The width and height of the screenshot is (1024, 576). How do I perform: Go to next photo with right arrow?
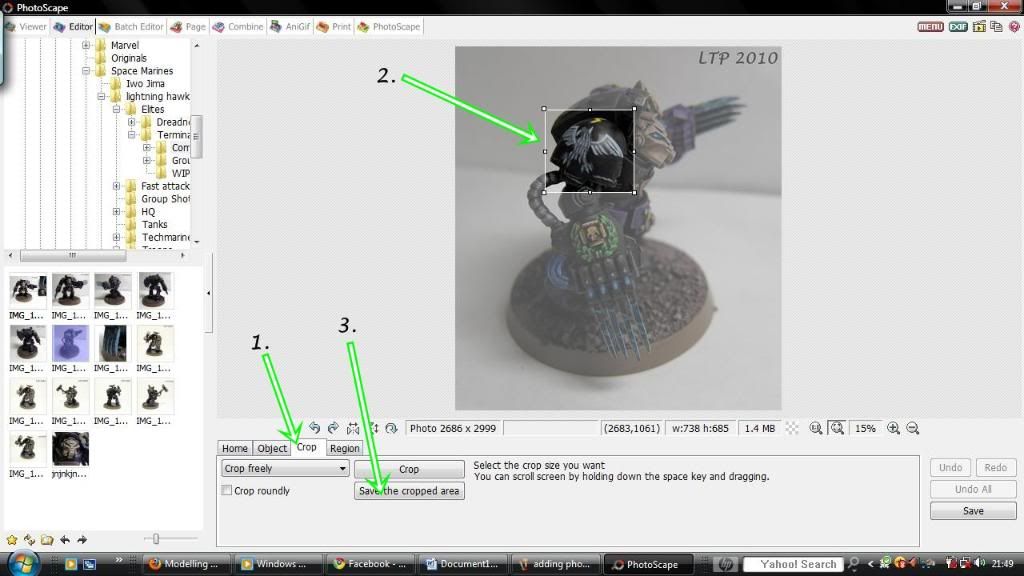pyautogui.click(x=82, y=539)
